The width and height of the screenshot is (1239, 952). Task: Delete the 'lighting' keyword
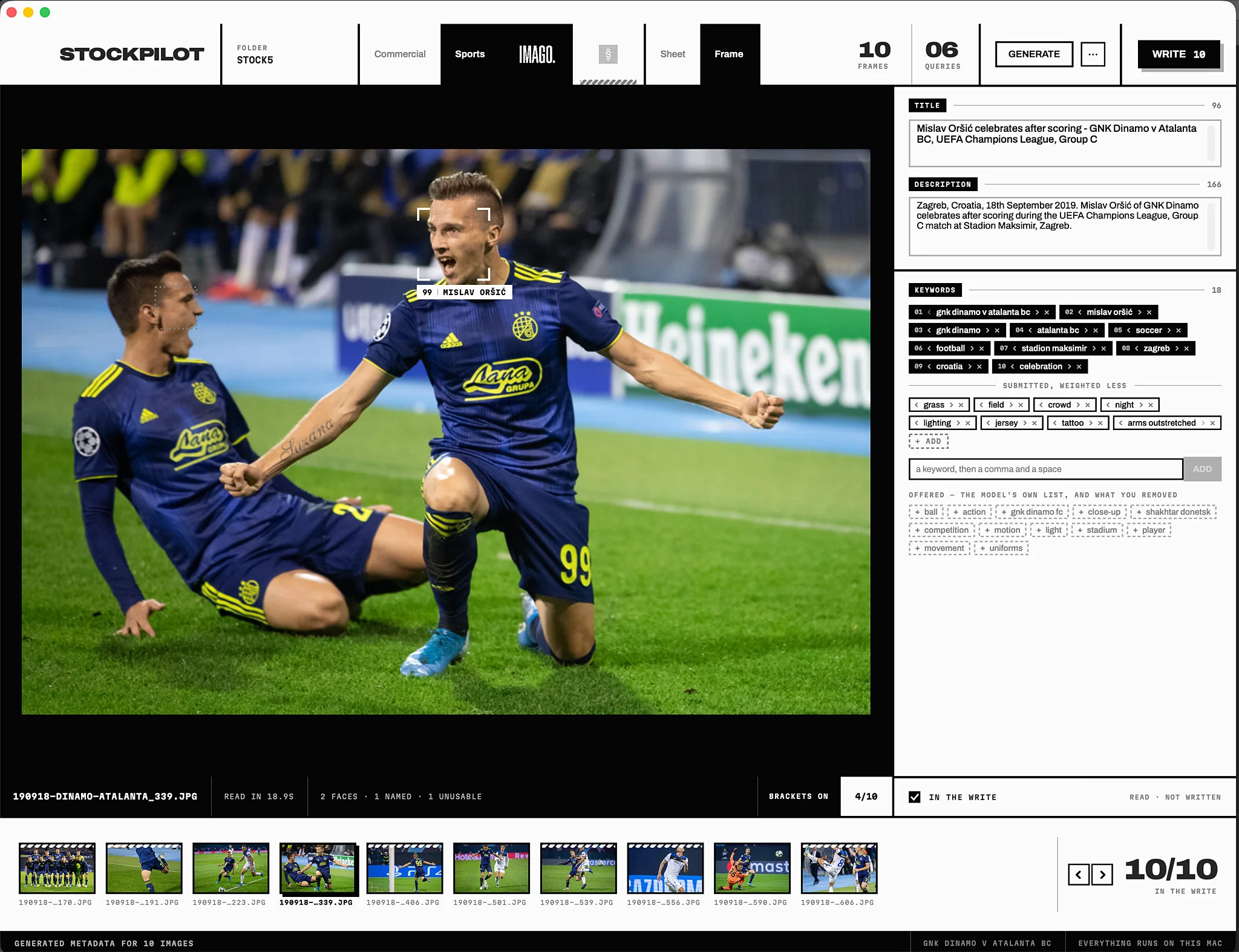[968, 423]
